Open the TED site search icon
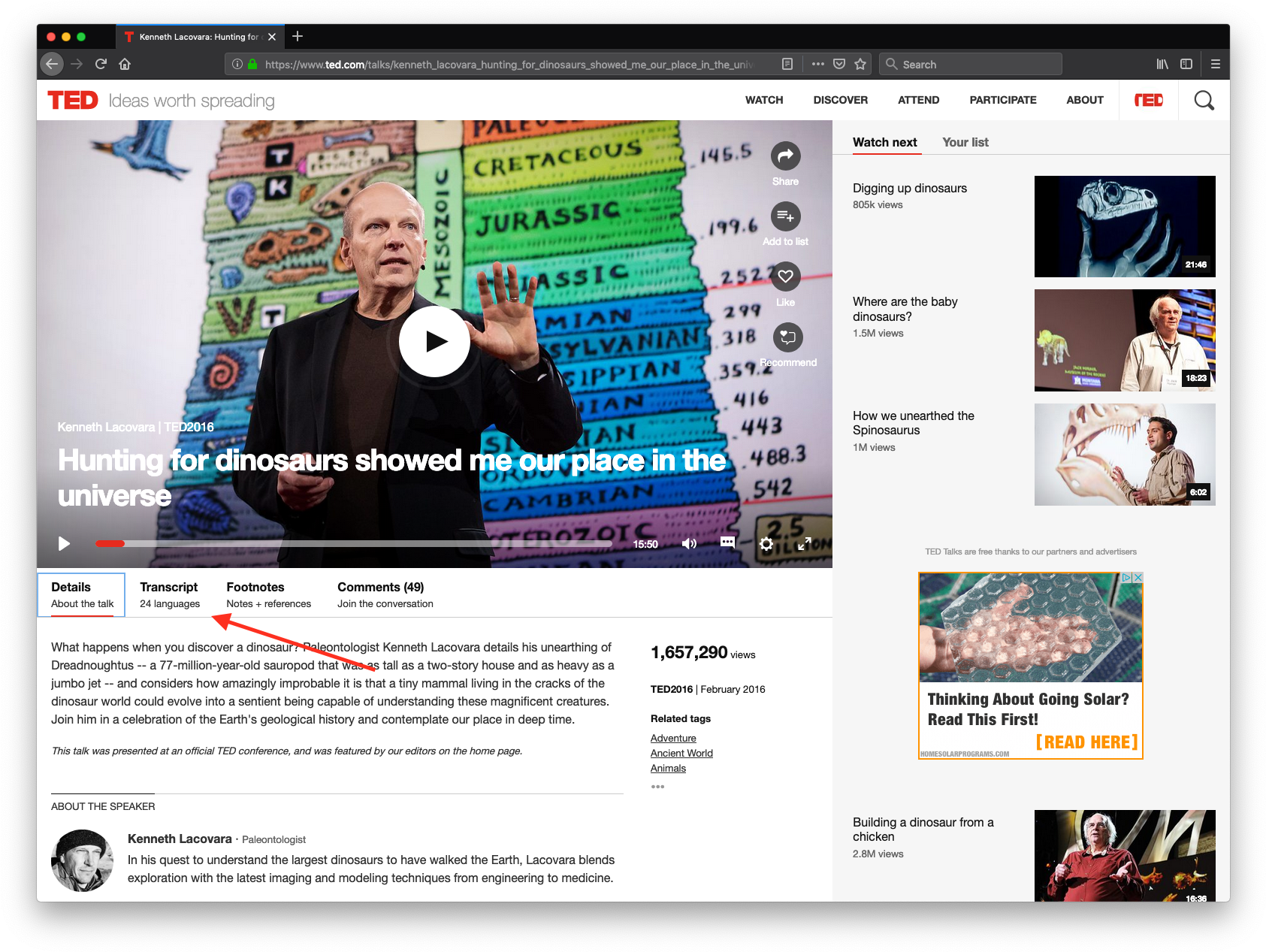 pyautogui.click(x=1204, y=100)
